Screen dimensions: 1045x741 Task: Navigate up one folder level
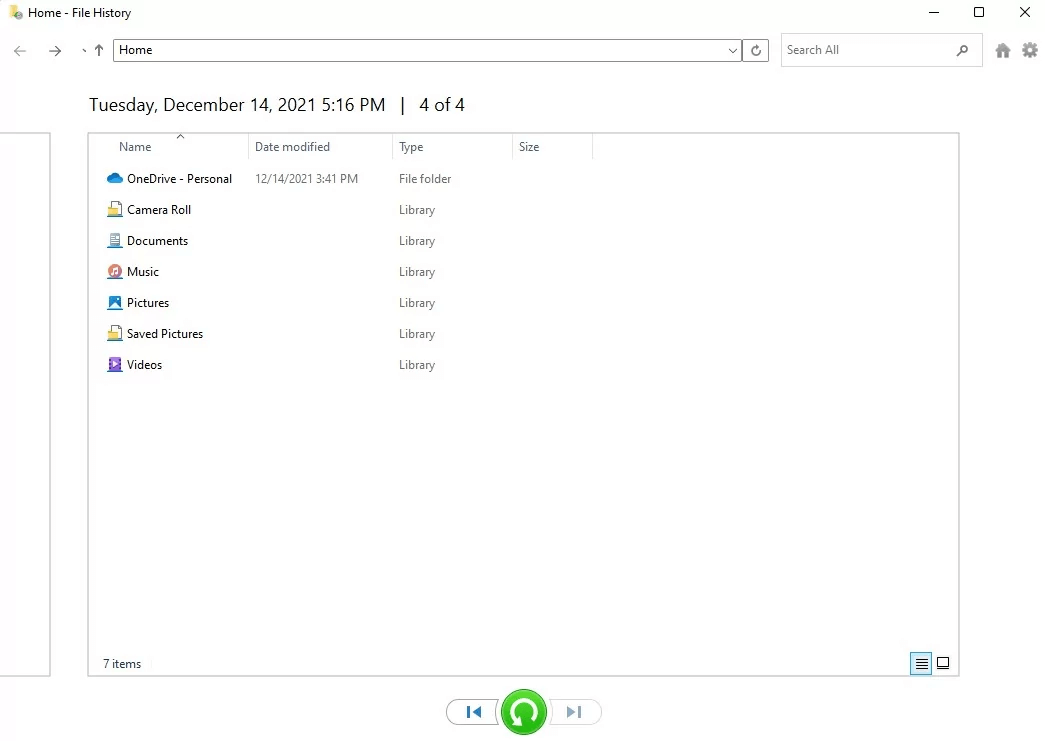(98, 49)
